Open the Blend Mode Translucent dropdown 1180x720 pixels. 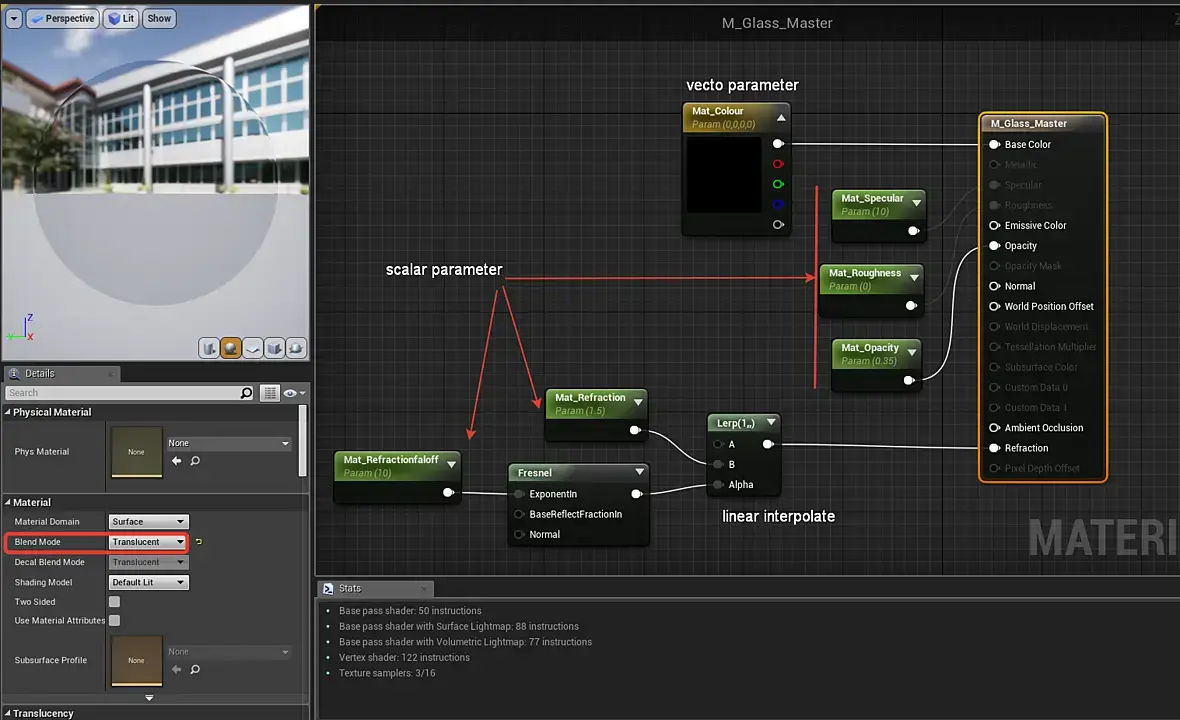148,542
